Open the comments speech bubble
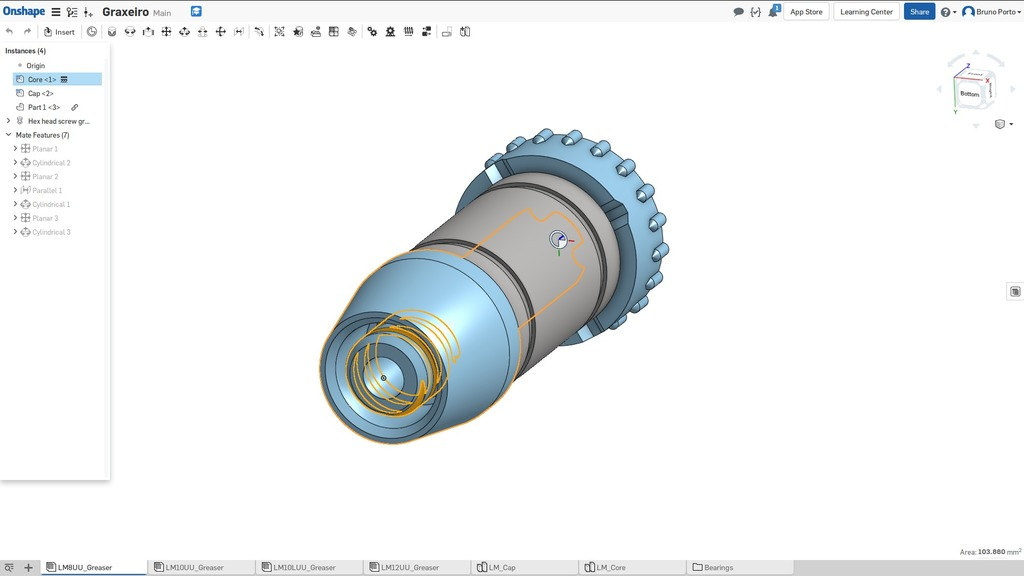This screenshot has height=576, width=1024. point(739,12)
